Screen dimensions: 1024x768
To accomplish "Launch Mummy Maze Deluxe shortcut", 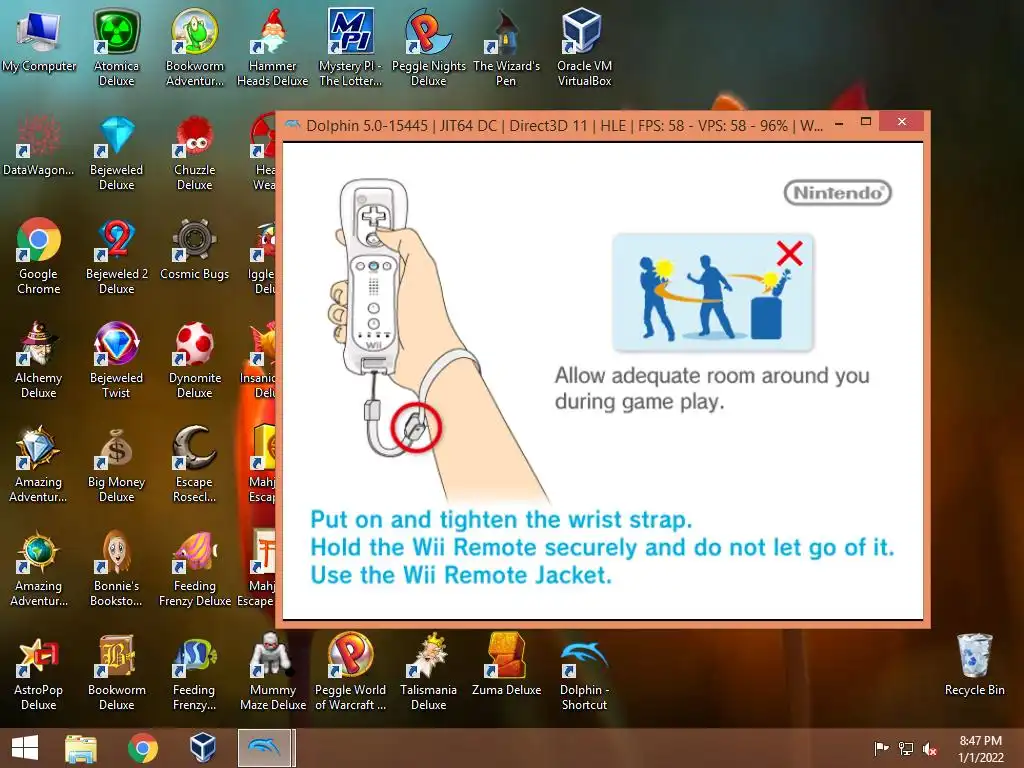I will tap(272, 672).
